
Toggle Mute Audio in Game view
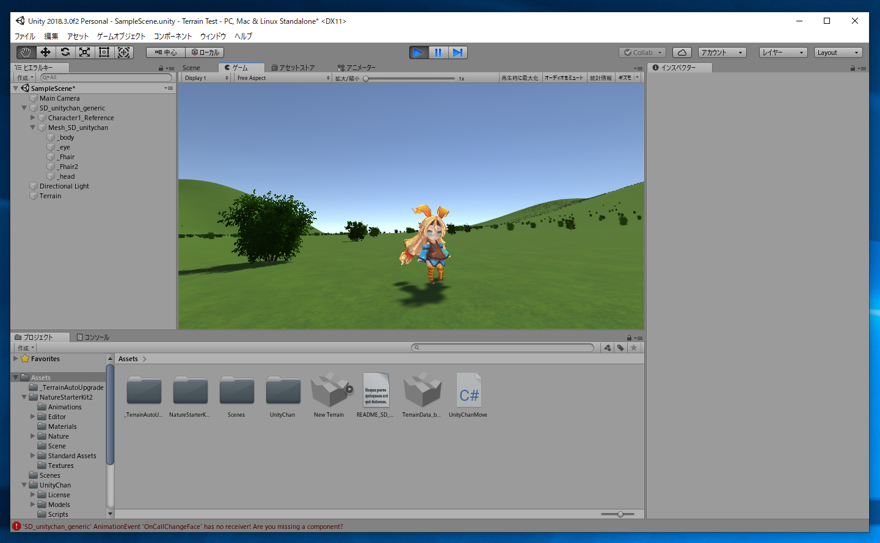pyautogui.click(x=563, y=78)
